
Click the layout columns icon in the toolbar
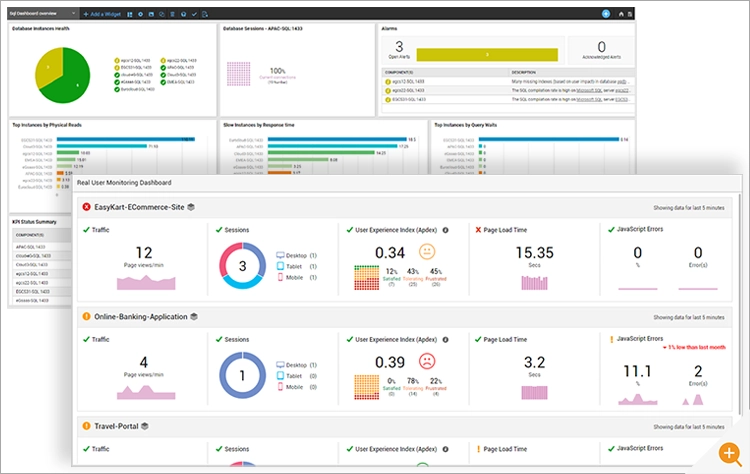[130, 14]
